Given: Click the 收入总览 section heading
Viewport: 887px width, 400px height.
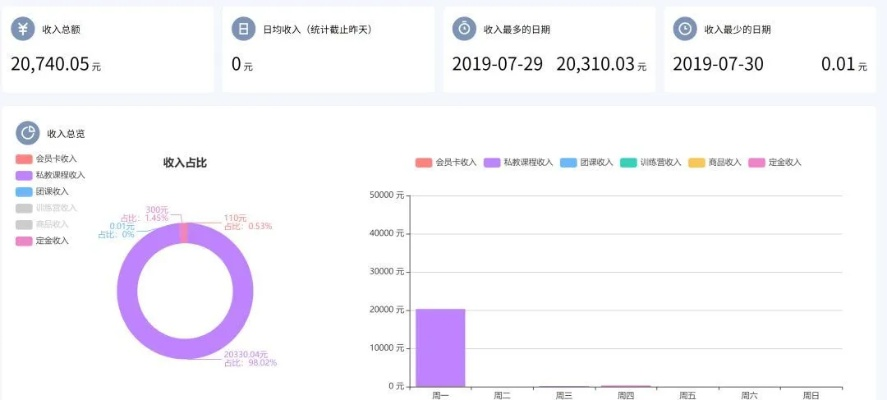Looking at the screenshot, I should (66, 134).
